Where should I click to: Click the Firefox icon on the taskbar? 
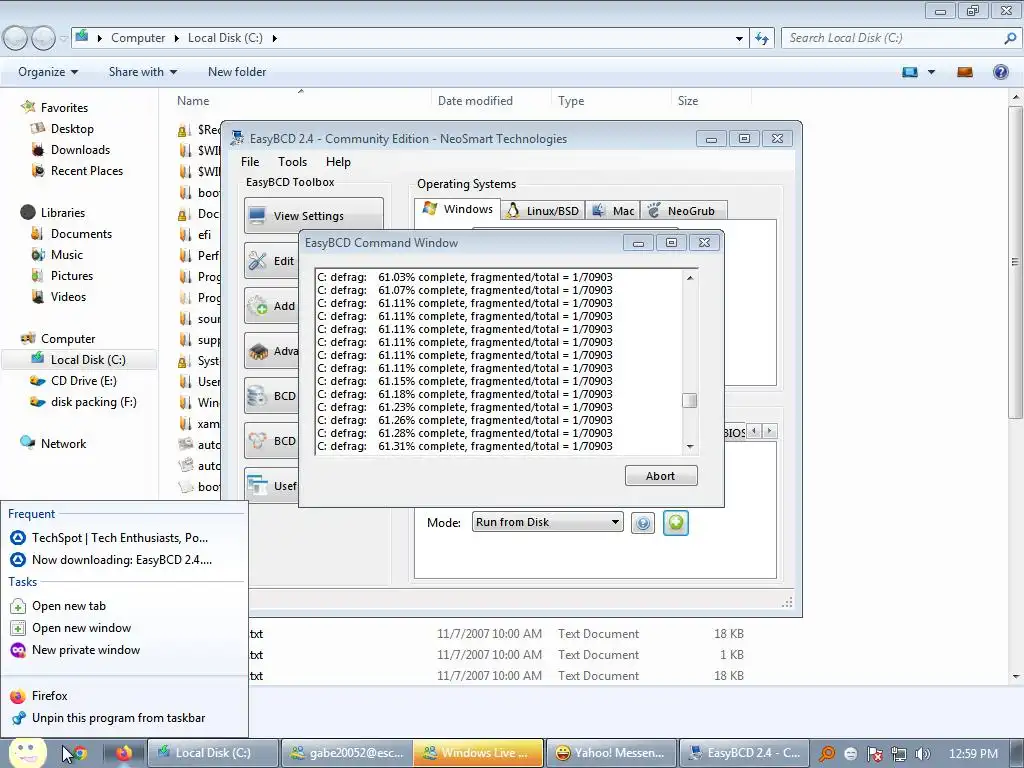pyautogui.click(x=123, y=753)
